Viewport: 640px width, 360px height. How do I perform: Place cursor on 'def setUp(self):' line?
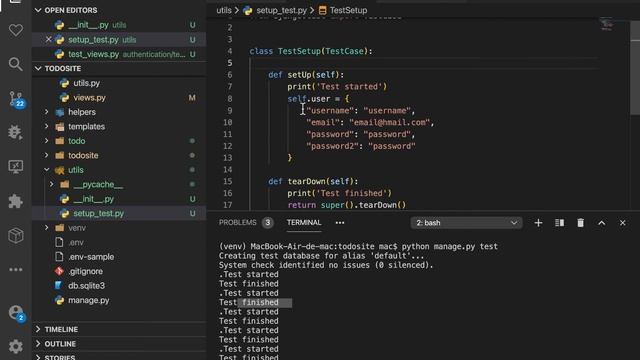[306, 75]
